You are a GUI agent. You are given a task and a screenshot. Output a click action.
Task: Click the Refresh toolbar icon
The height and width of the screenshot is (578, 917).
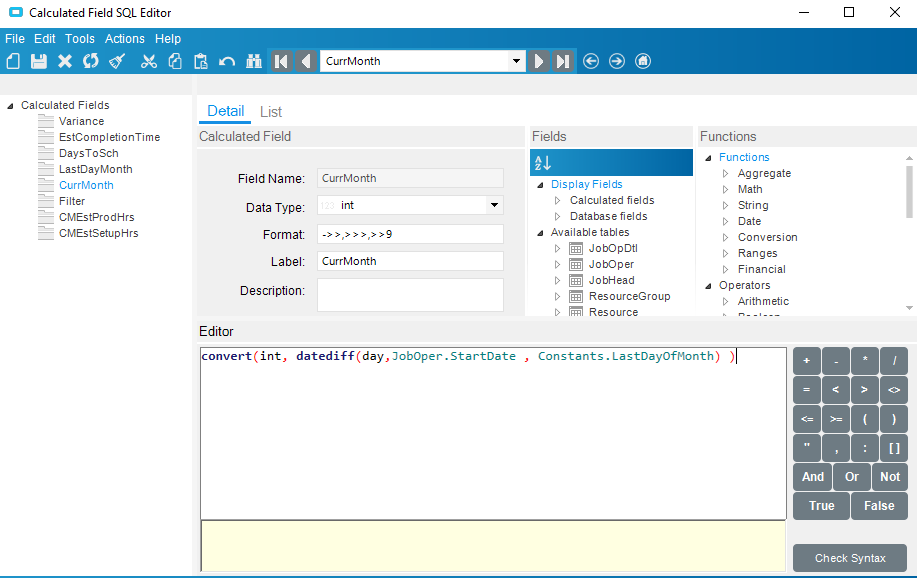point(91,61)
